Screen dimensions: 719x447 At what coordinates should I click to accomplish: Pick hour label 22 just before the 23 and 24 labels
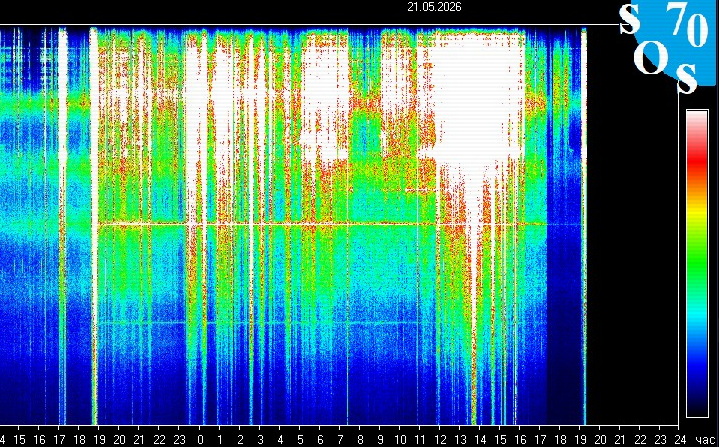click(x=640, y=439)
